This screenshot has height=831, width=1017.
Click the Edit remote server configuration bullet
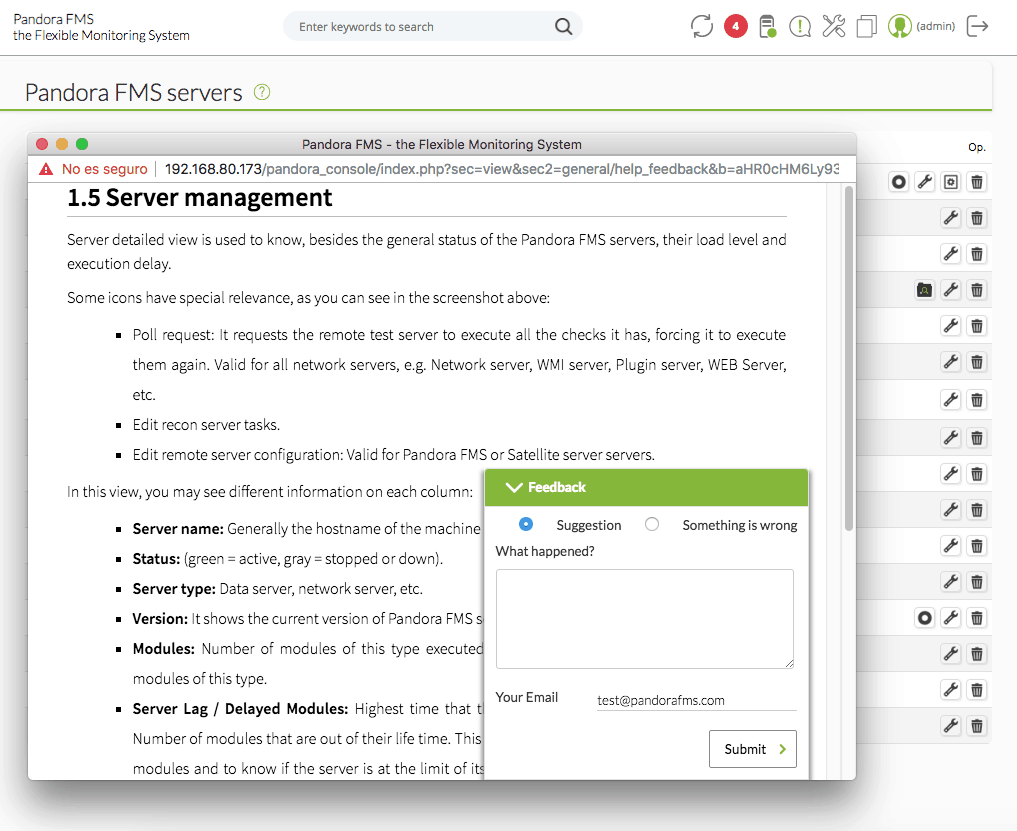394,455
